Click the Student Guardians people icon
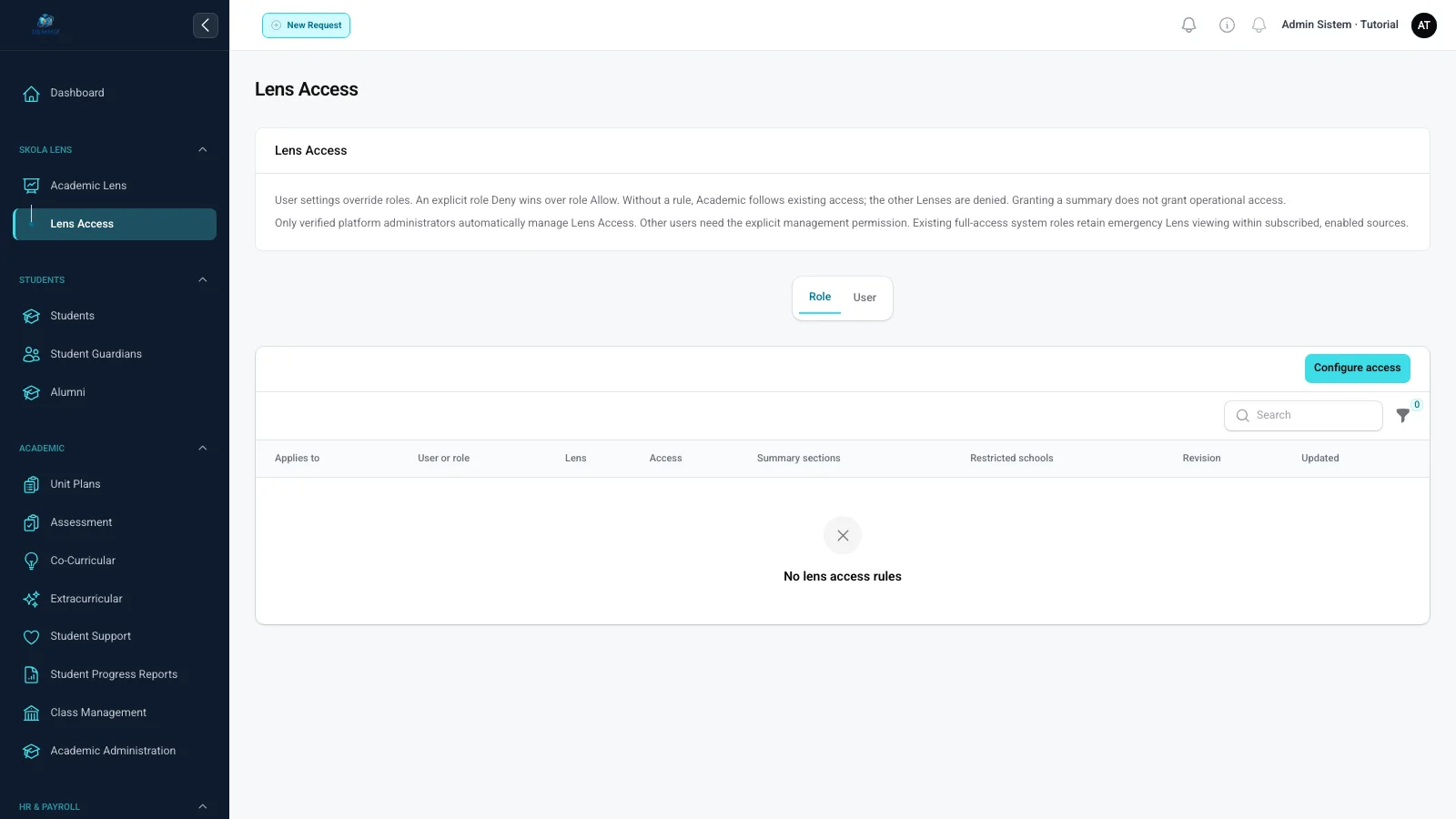1456x819 pixels. tap(31, 354)
